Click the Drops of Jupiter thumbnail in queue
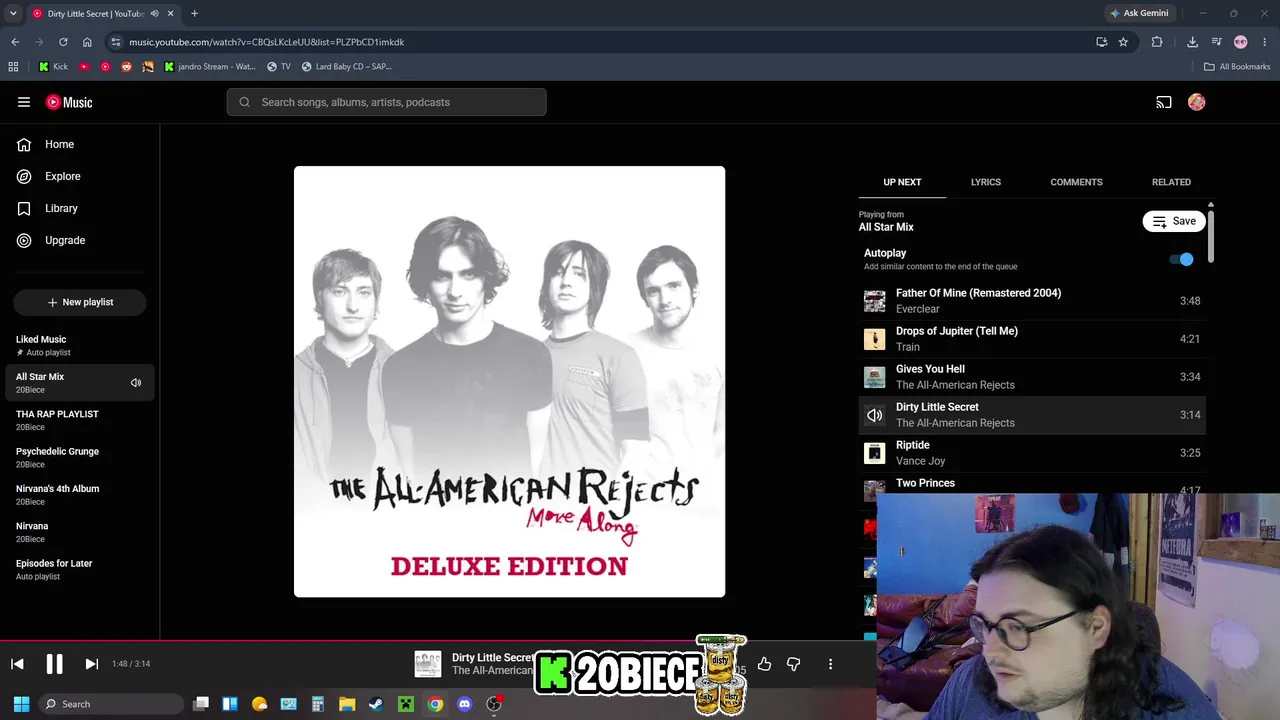The image size is (1280, 720). pos(875,339)
